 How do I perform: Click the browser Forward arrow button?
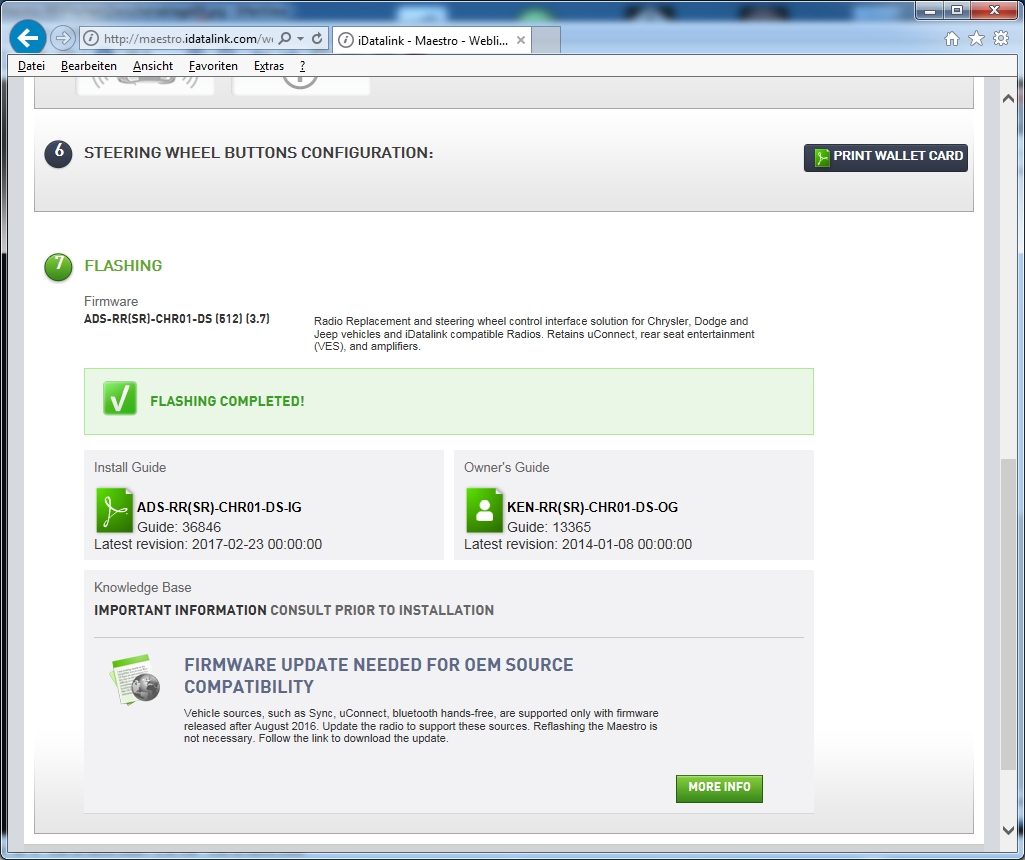coord(63,39)
